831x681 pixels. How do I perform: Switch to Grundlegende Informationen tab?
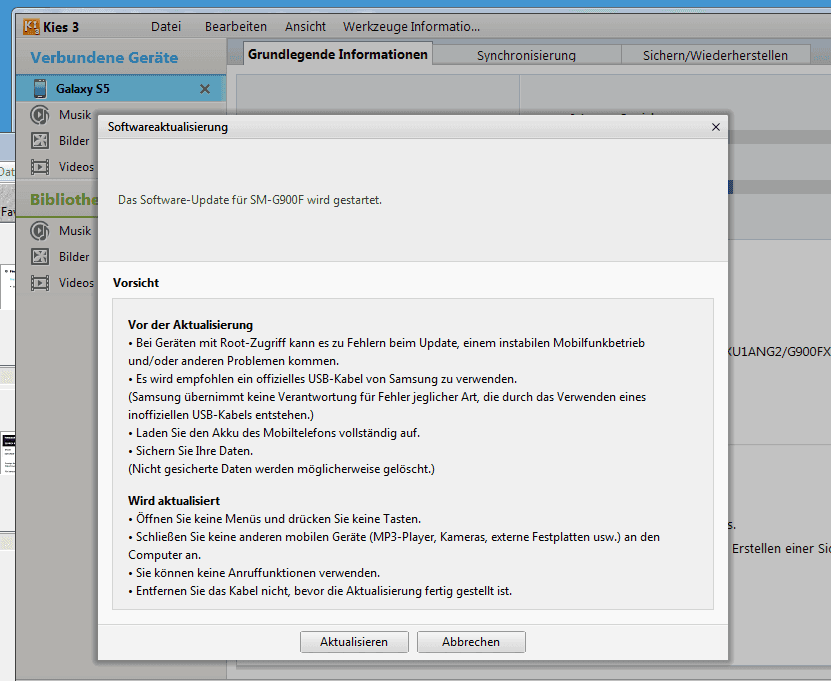point(338,55)
